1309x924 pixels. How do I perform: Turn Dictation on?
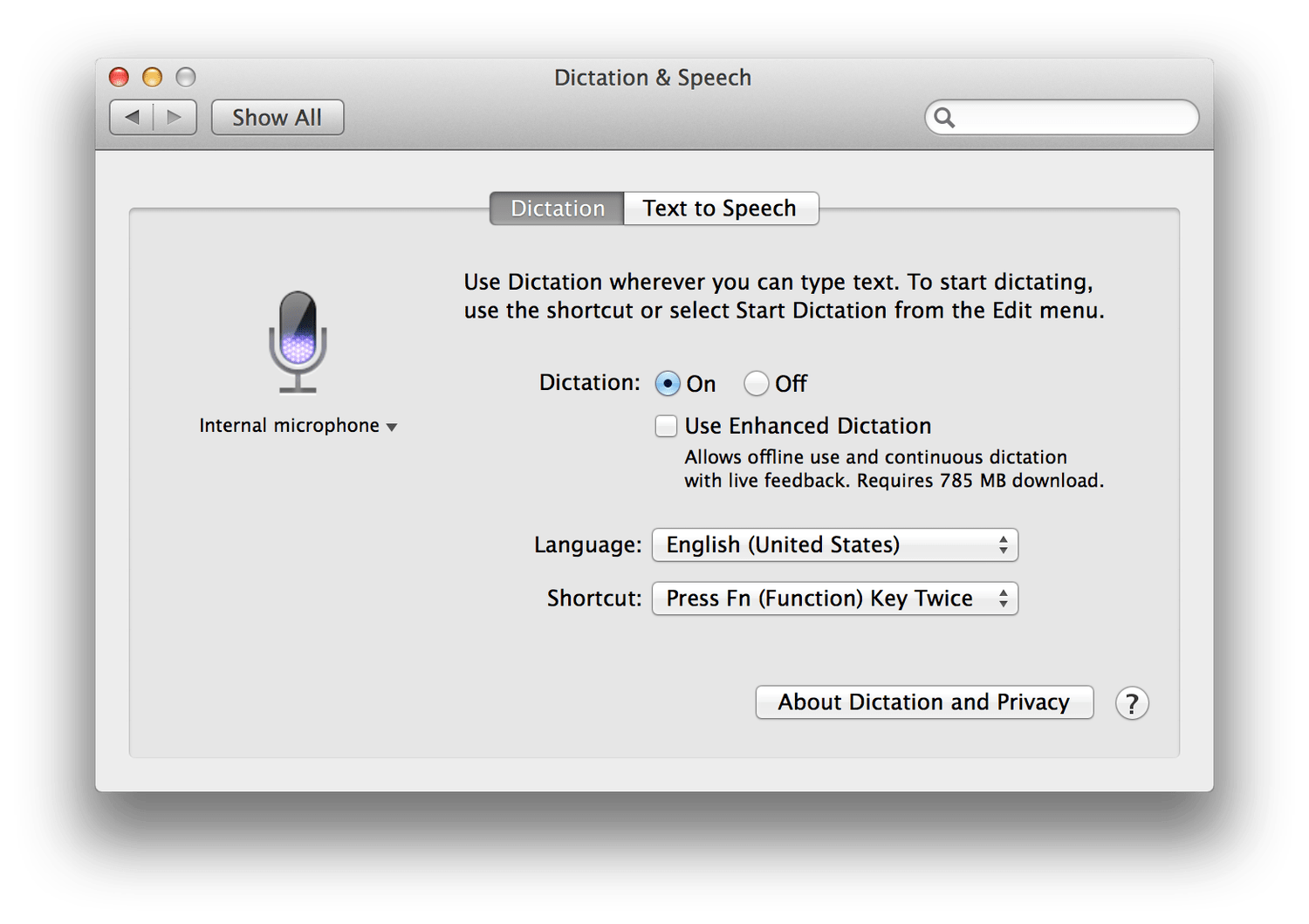point(668,383)
